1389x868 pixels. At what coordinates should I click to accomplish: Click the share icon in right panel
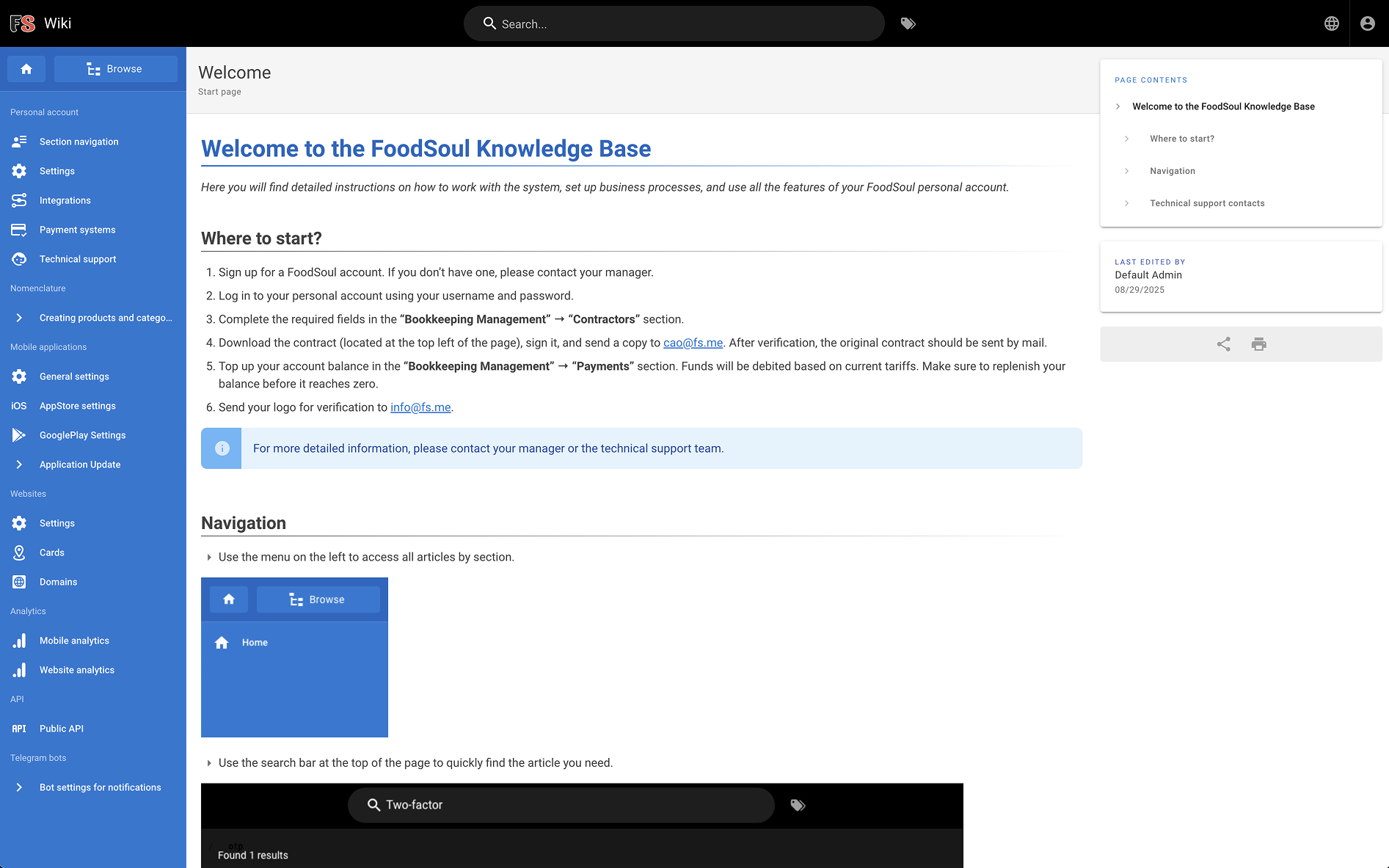click(x=1223, y=344)
